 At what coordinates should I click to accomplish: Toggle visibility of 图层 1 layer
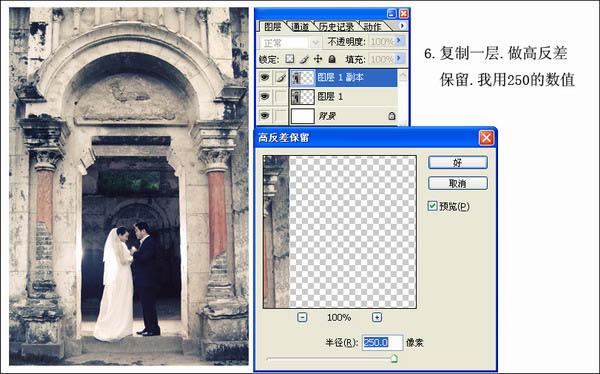(x=265, y=96)
